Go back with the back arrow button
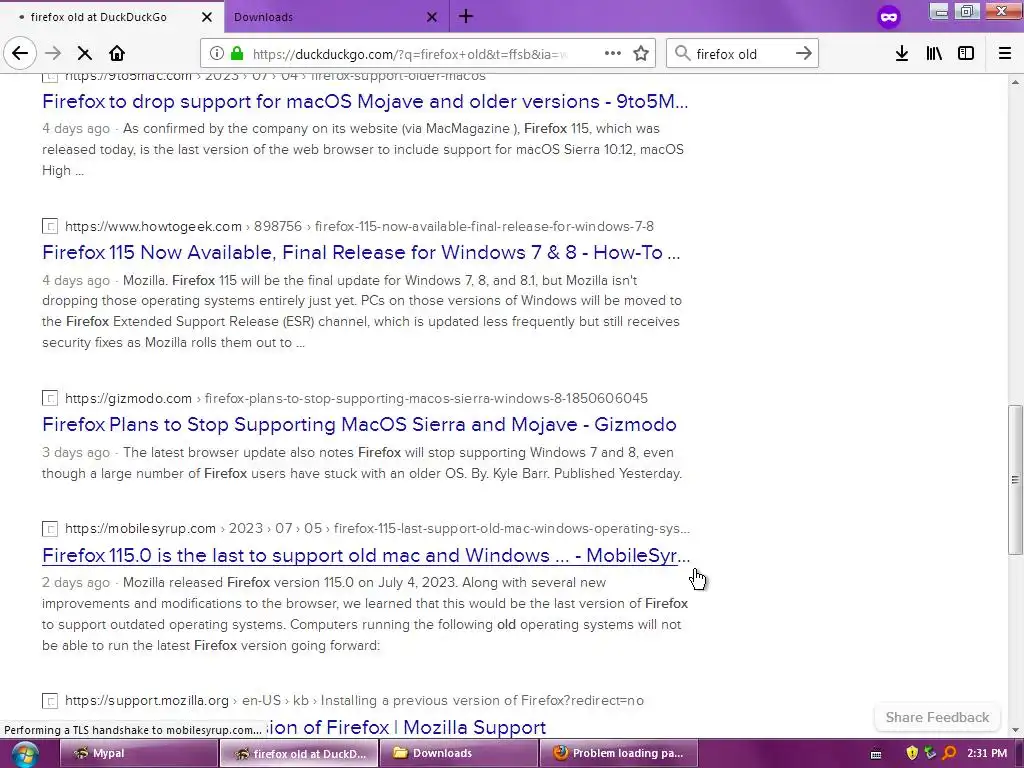 tap(20, 54)
